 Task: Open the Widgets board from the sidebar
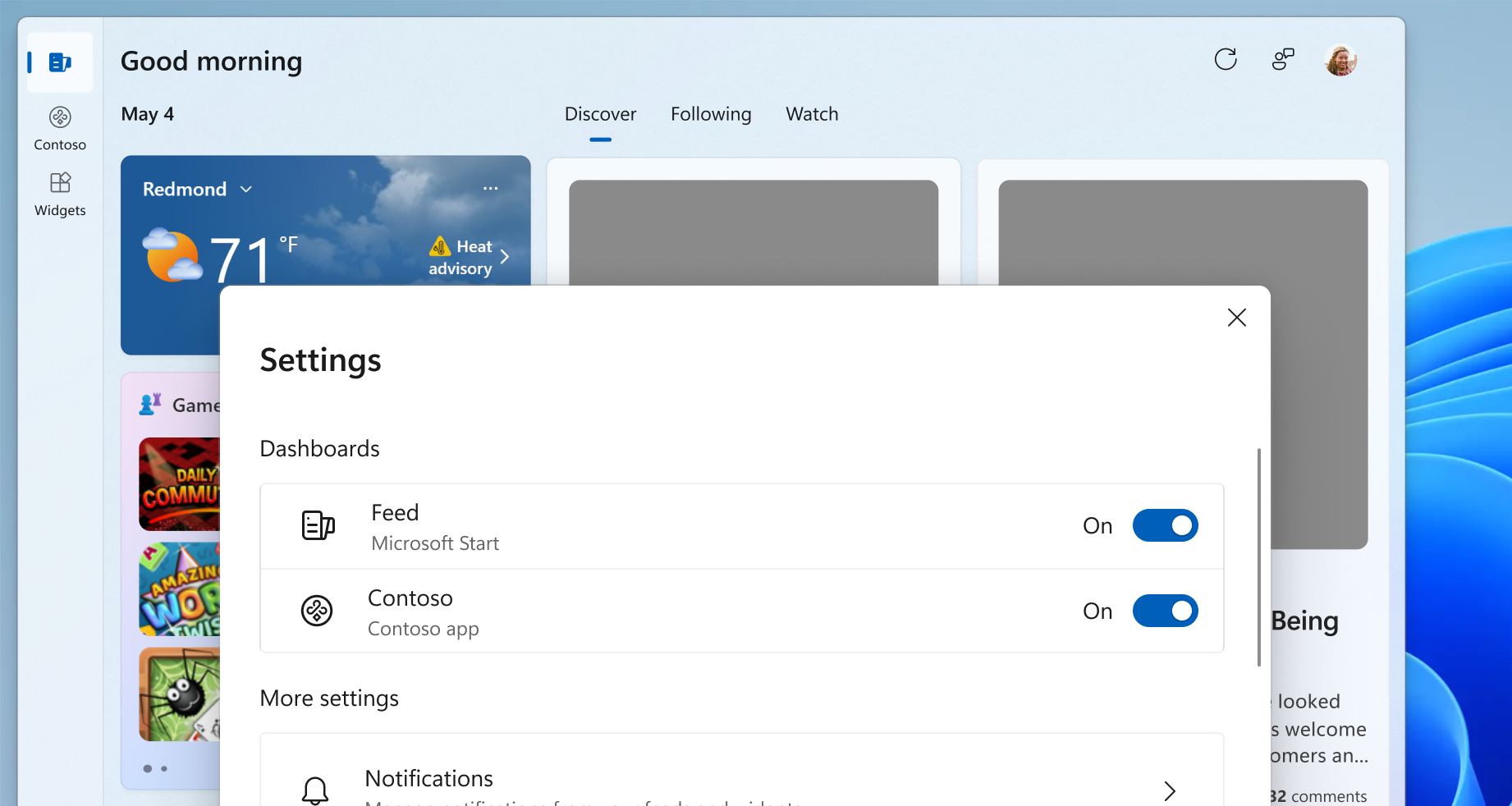(59, 194)
